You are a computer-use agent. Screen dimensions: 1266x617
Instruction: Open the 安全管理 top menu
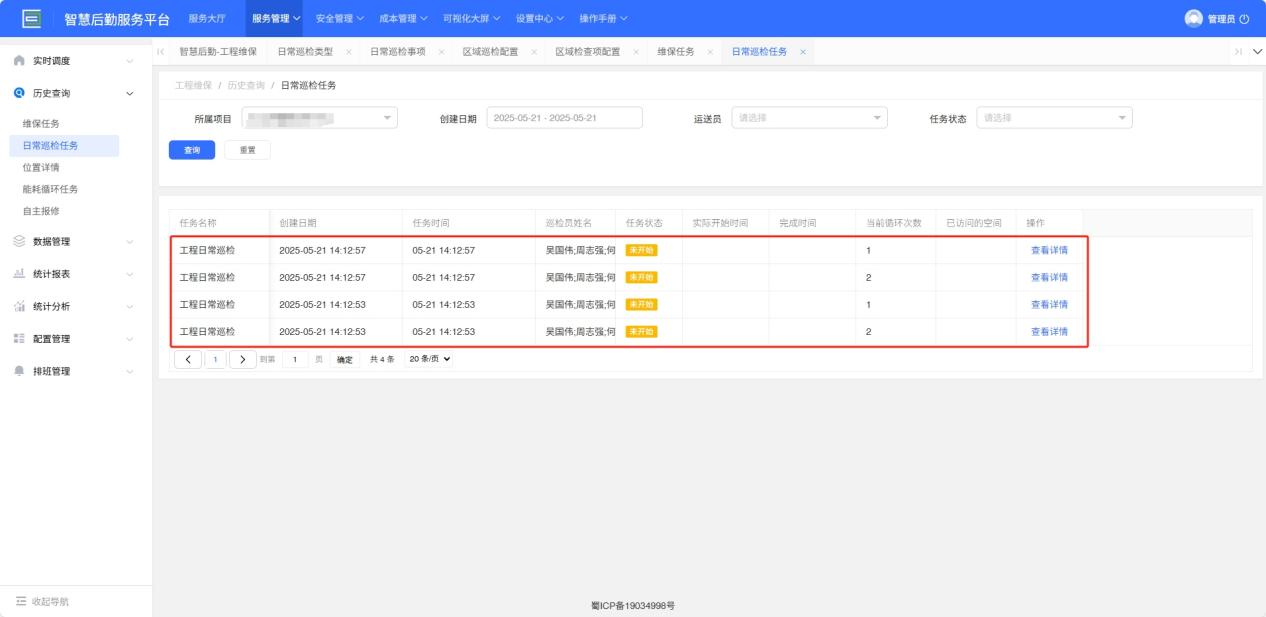coord(339,18)
